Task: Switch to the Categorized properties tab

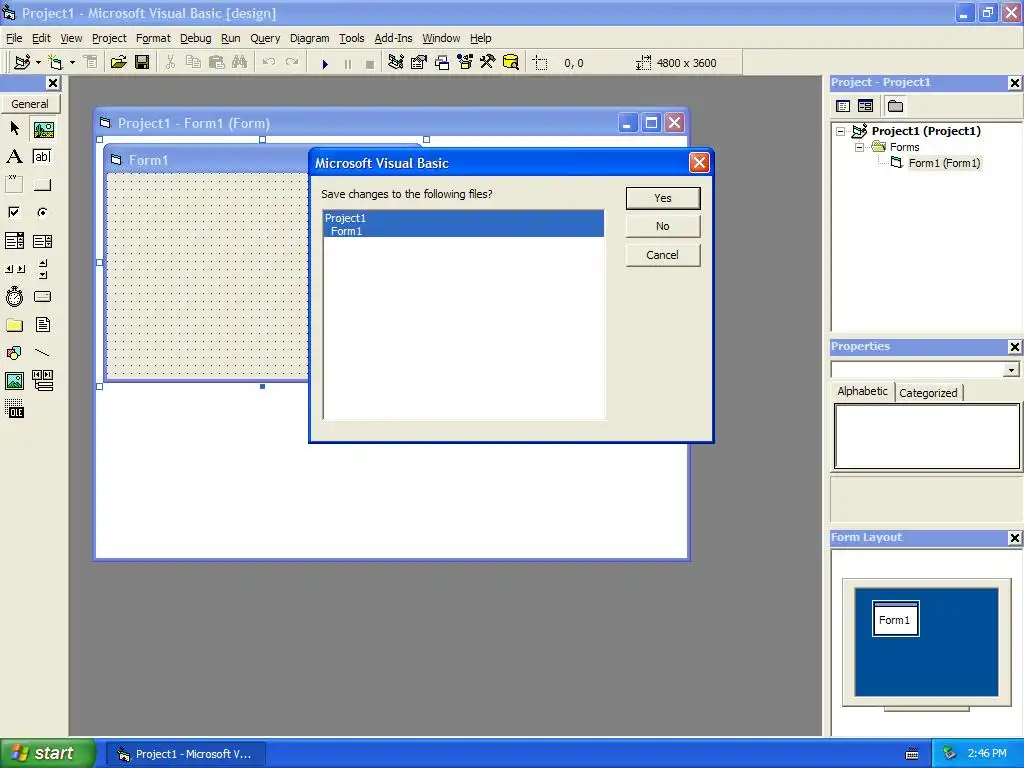Action: 928,392
